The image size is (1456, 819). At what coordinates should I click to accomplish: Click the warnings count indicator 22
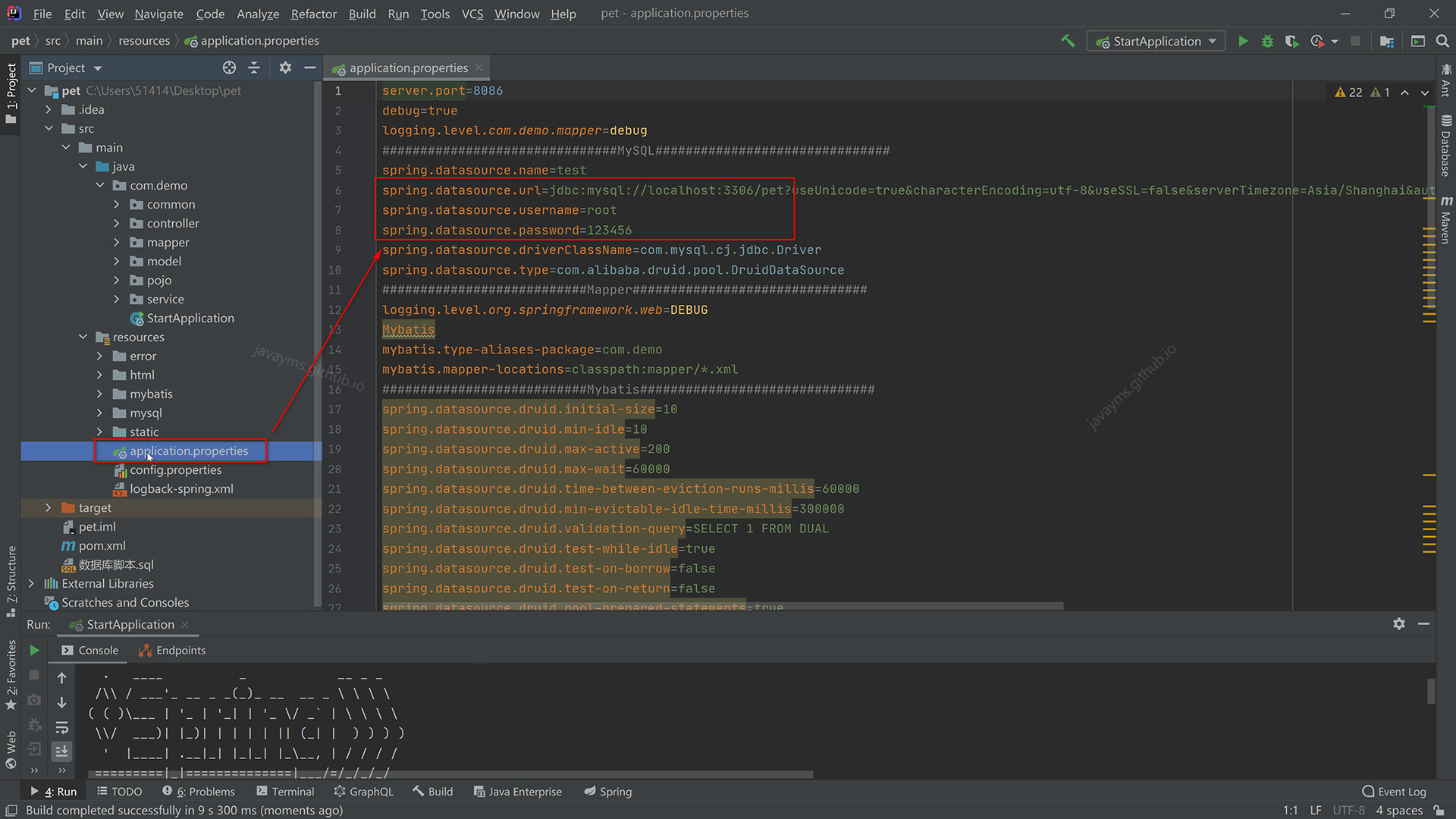pyautogui.click(x=1348, y=93)
